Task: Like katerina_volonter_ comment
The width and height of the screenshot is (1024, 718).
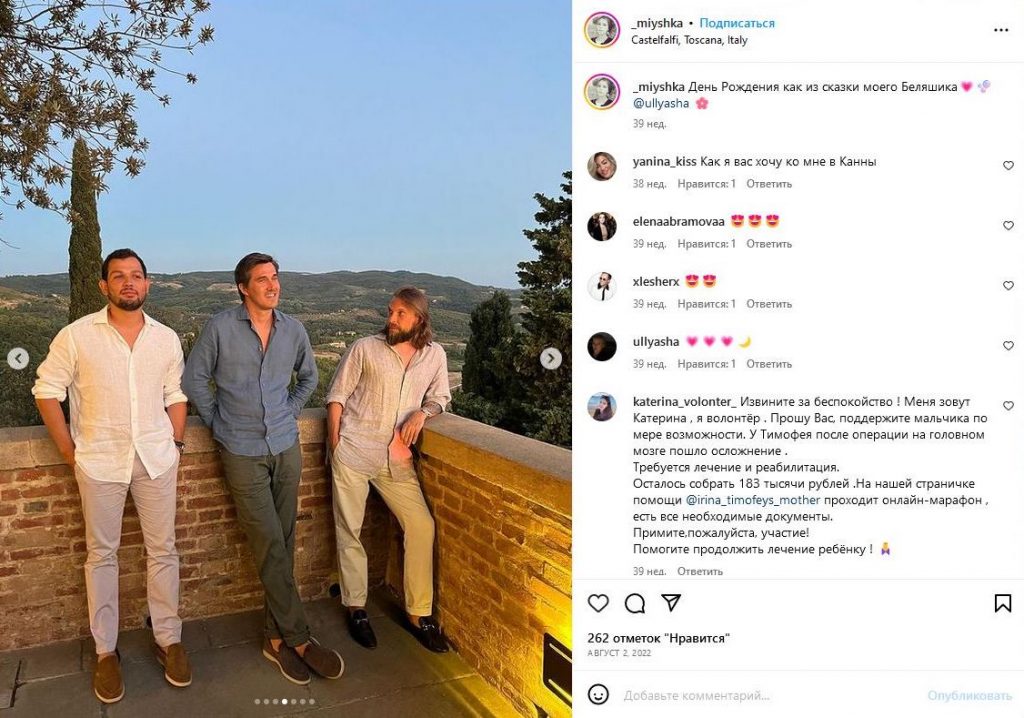Action: tap(1008, 406)
